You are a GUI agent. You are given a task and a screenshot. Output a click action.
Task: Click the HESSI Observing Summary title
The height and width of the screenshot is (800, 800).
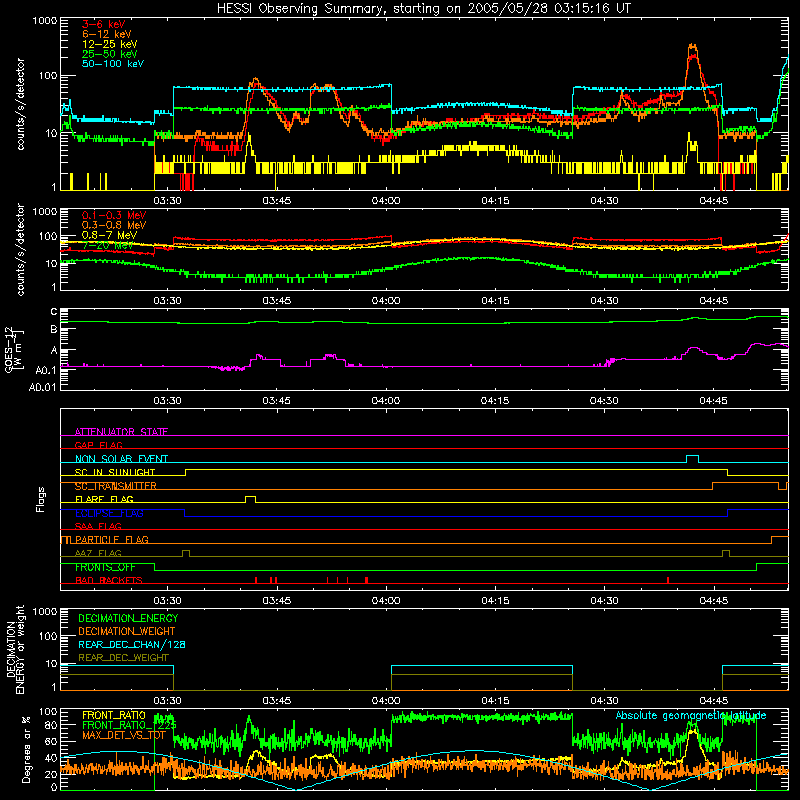click(x=423, y=9)
